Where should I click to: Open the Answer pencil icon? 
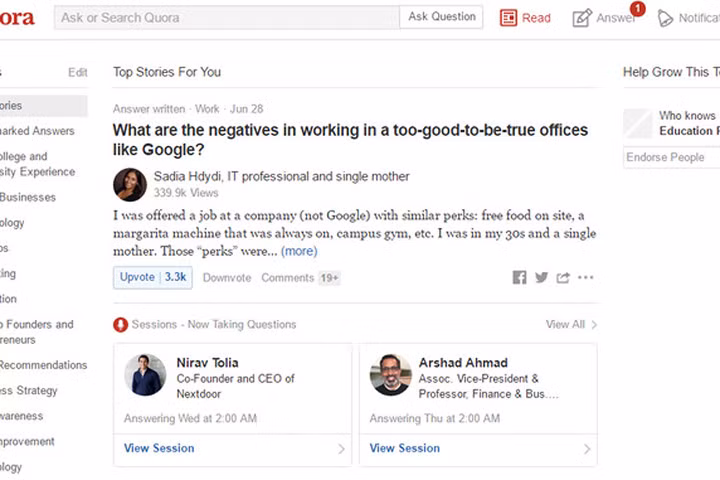(x=582, y=18)
